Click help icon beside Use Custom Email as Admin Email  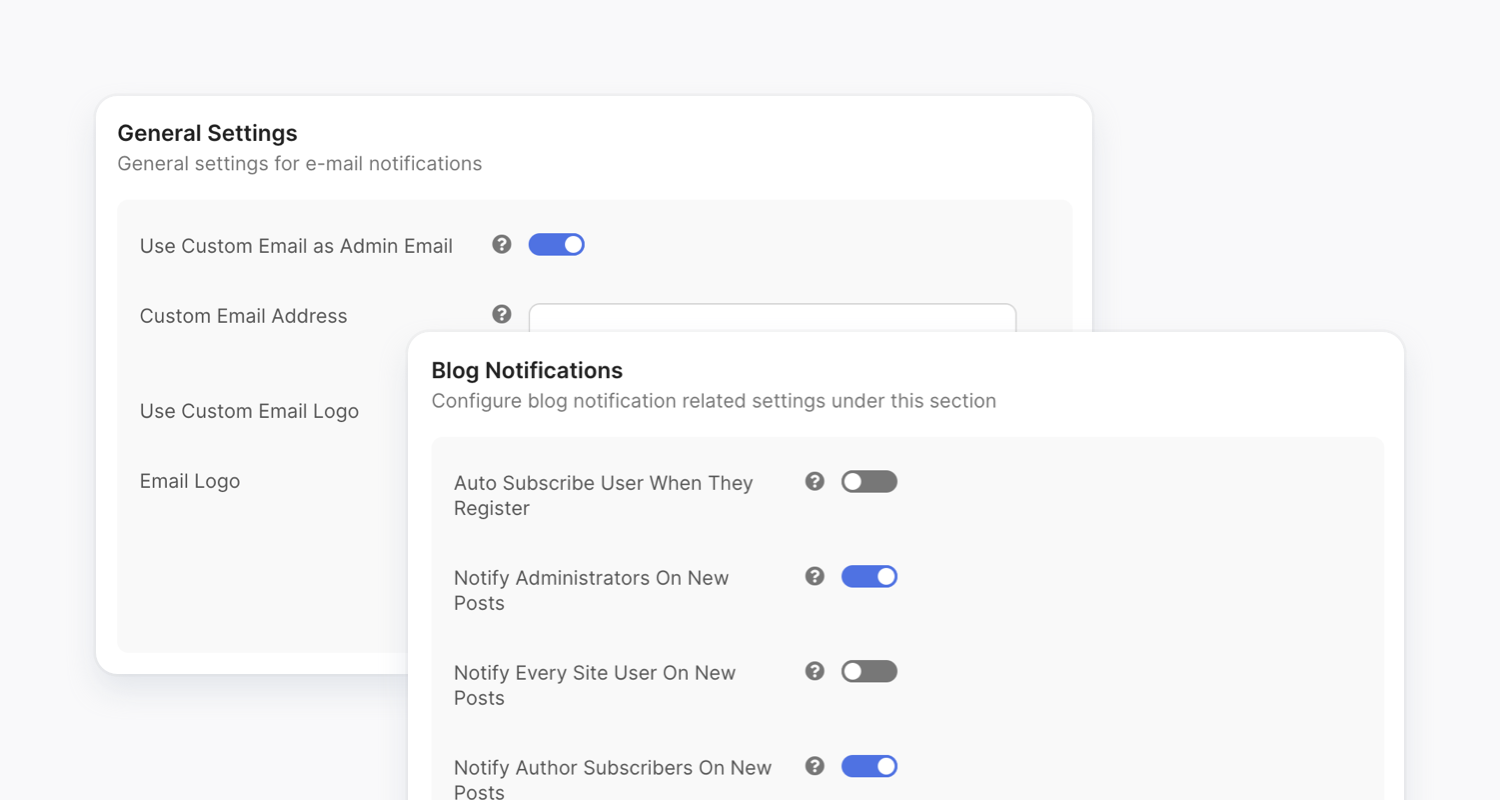[x=501, y=244]
